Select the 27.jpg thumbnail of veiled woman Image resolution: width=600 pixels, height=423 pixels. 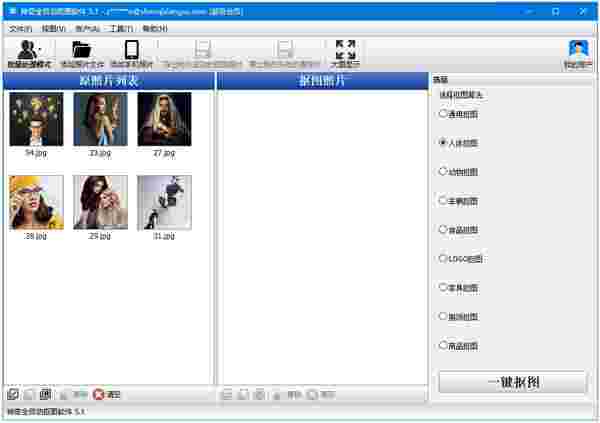tap(165, 119)
